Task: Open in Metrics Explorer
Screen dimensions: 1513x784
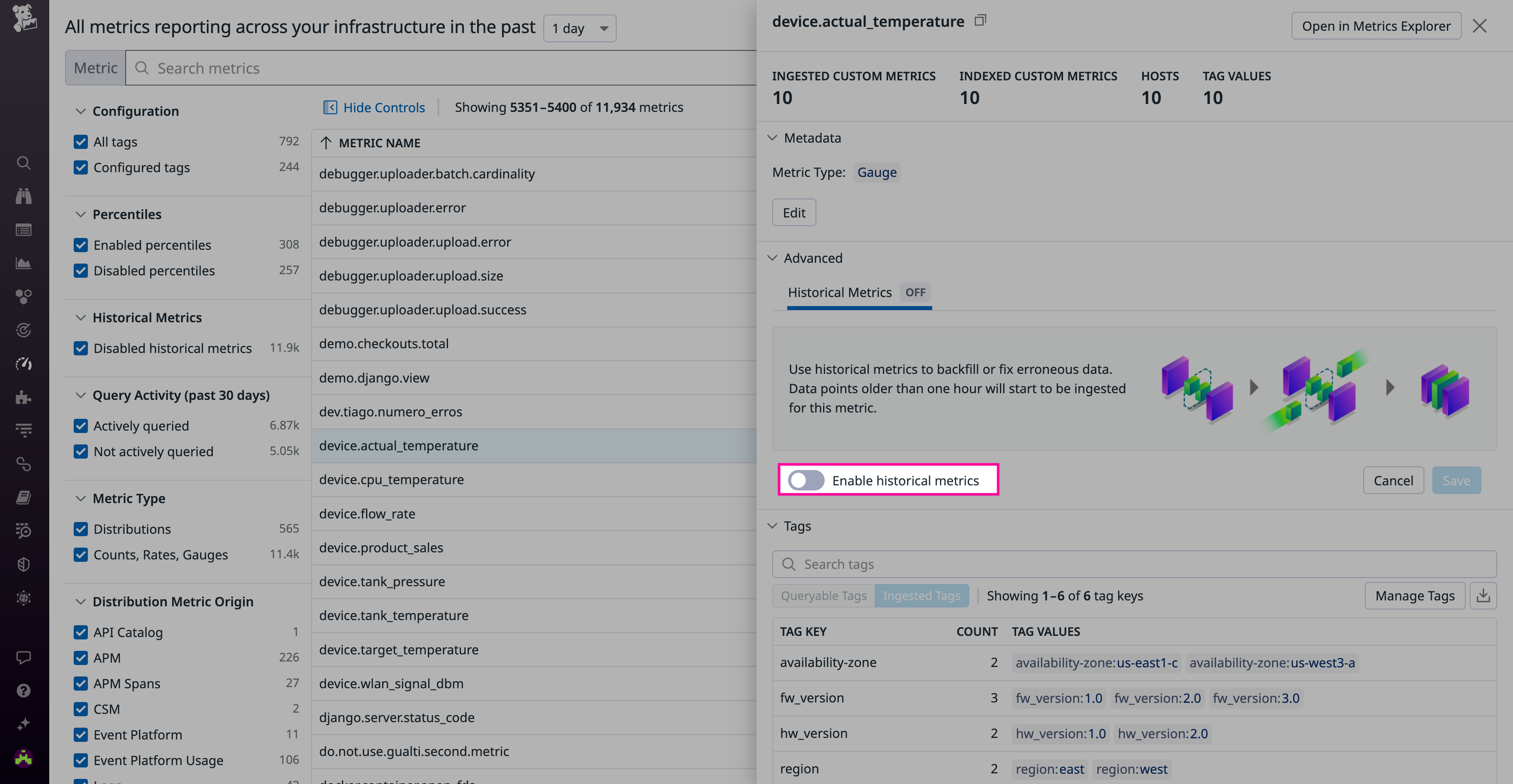Action: pyautogui.click(x=1375, y=25)
